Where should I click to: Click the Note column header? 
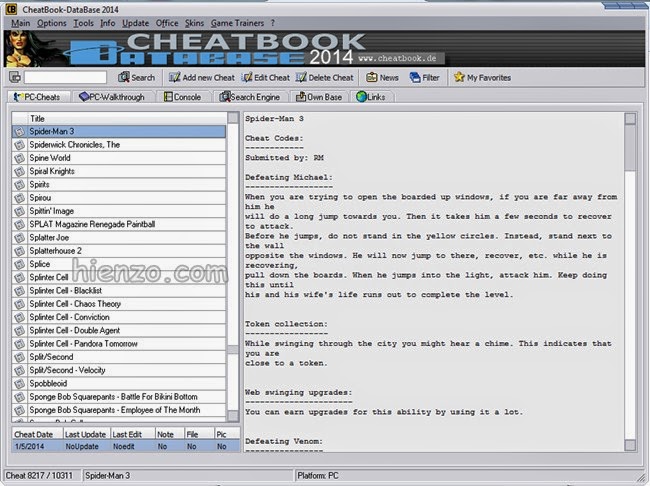click(x=170, y=434)
